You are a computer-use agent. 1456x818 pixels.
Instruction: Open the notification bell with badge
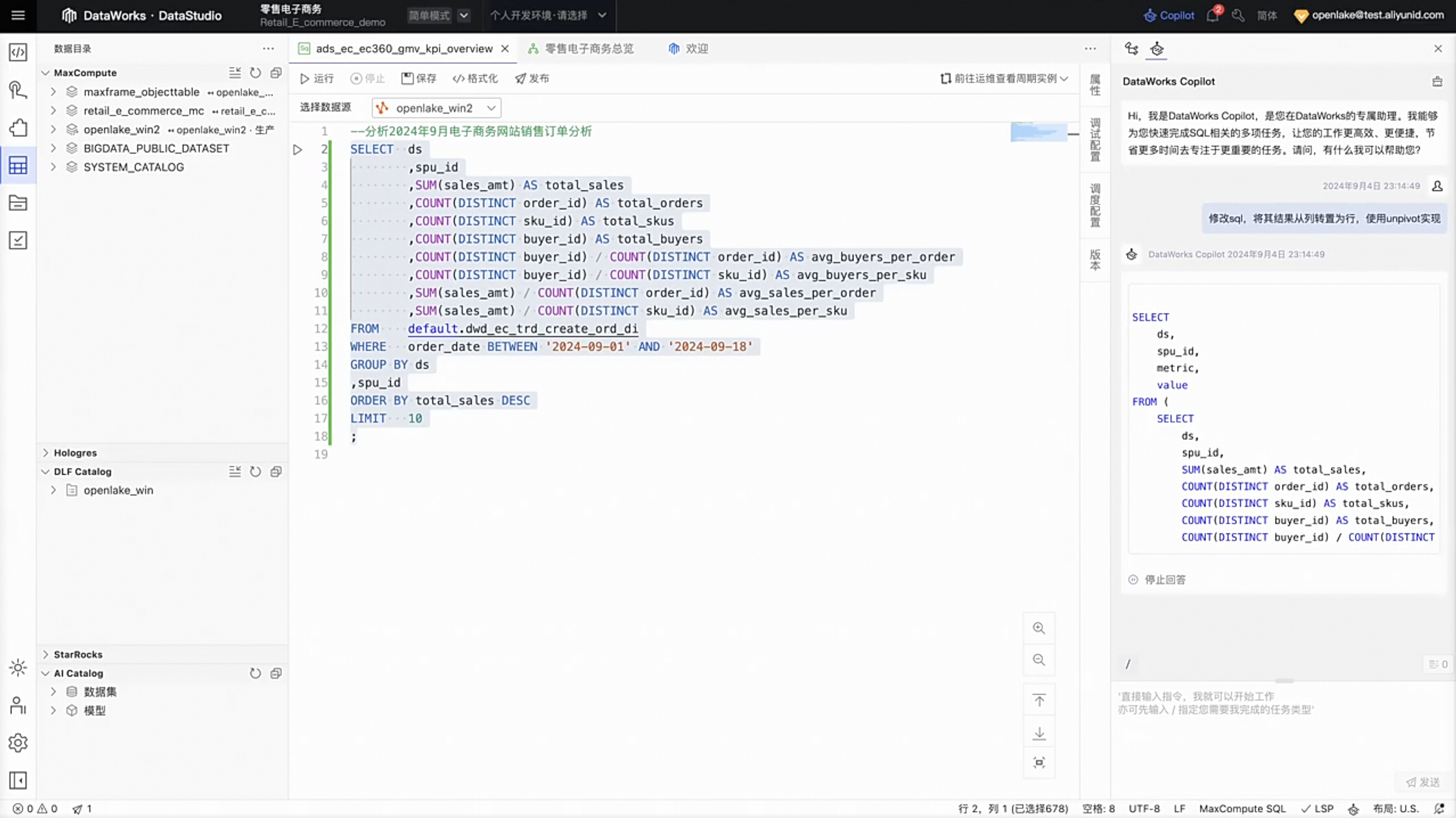(1212, 15)
